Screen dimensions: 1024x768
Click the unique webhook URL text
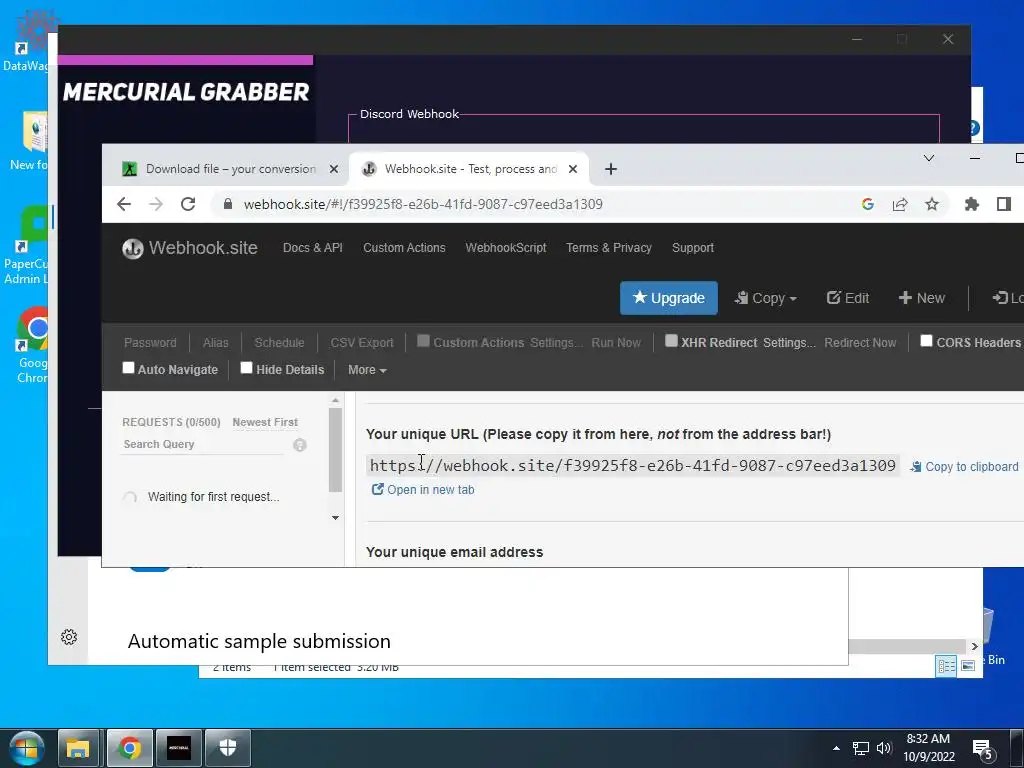pos(633,466)
